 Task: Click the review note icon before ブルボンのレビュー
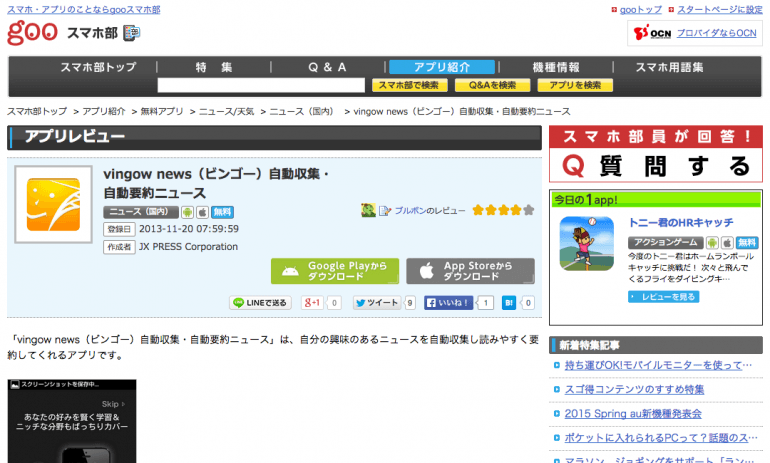385,211
